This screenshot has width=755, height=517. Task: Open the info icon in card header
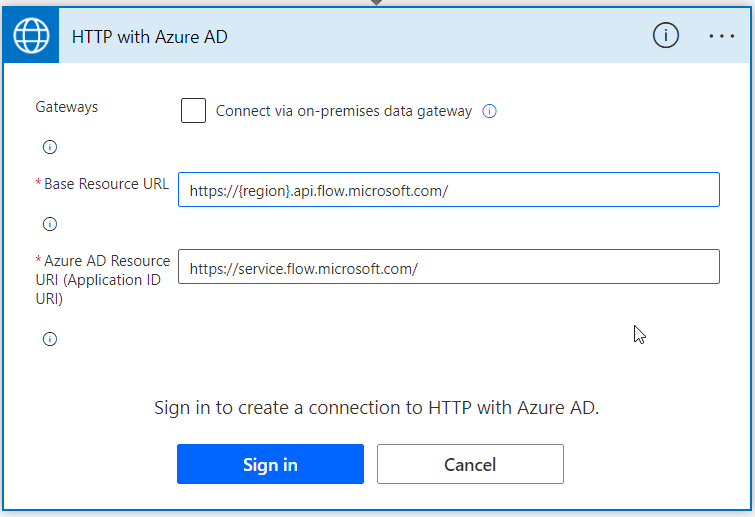click(x=665, y=36)
